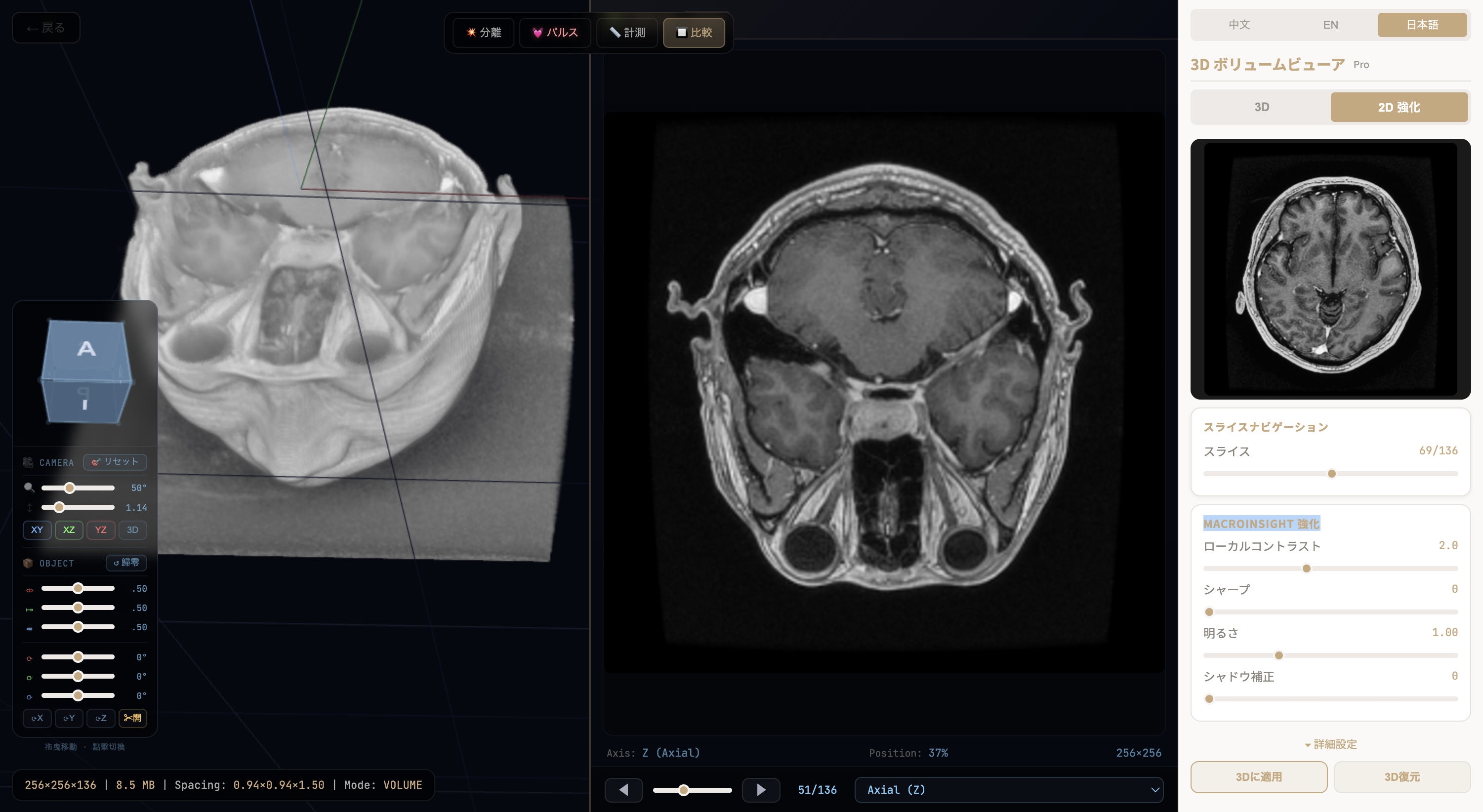
Task: Adjust the ローカルコントラスト slider
Action: point(1330,568)
